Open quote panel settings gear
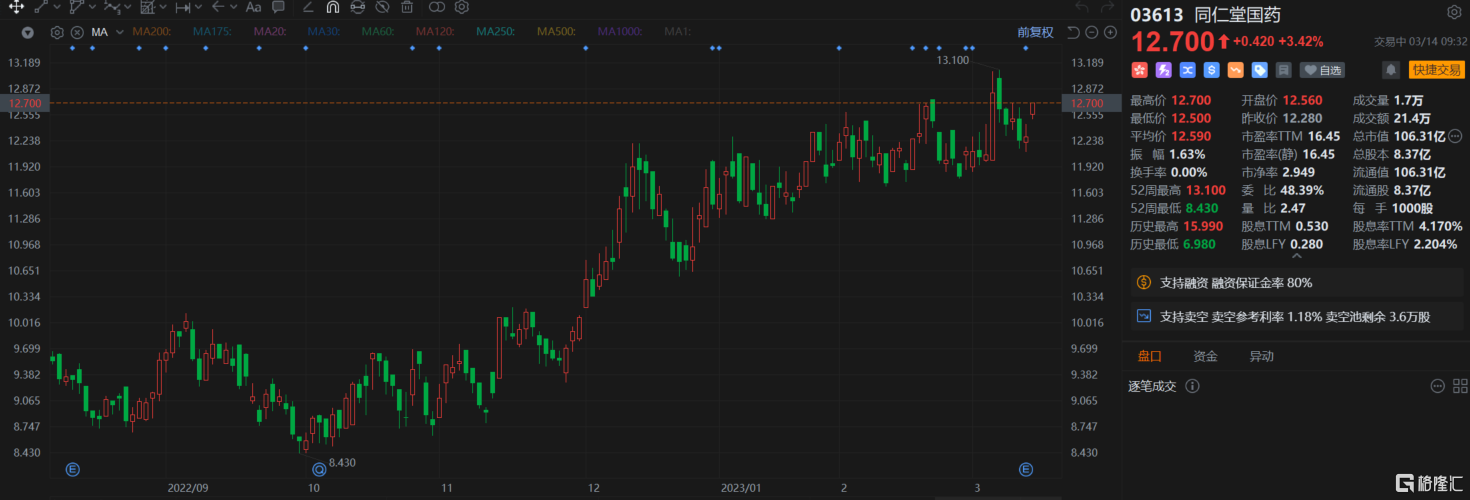The height and width of the screenshot is (500, 1470). (1453, 12)
